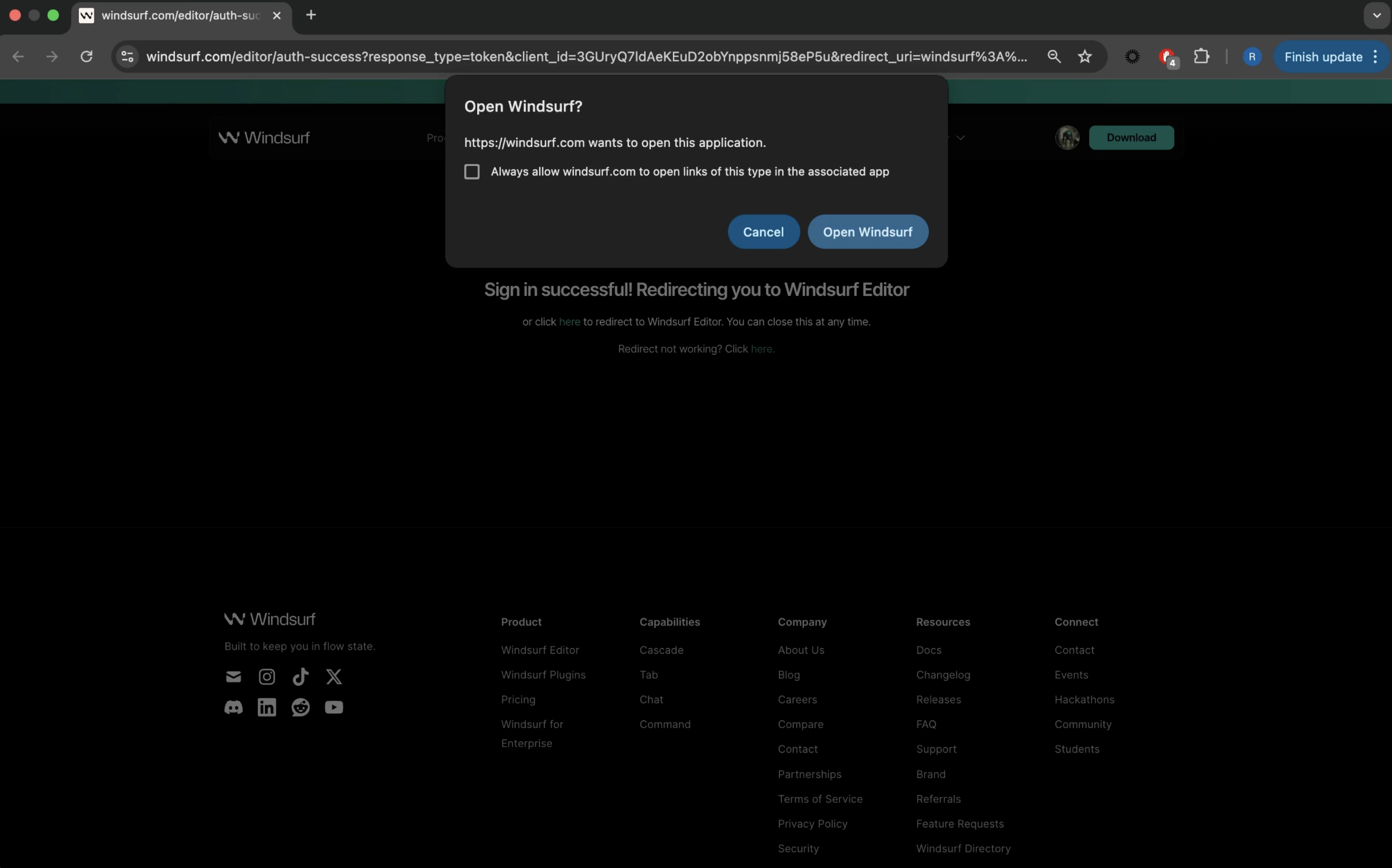Click the LinkedIn footer icon
1392x868 pixels.
coord(267,707)
